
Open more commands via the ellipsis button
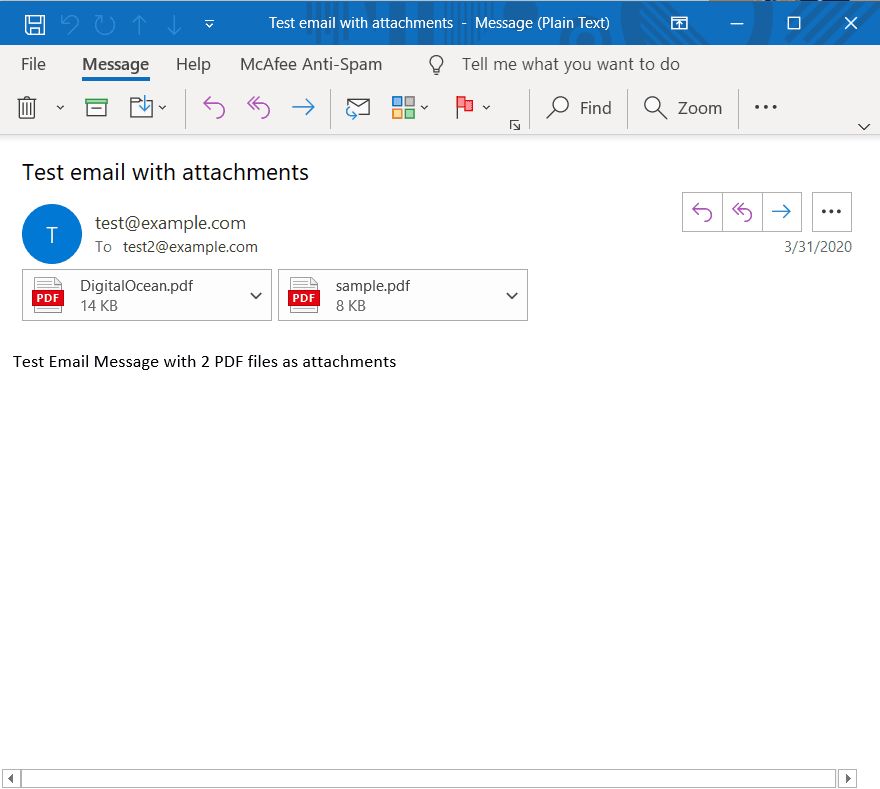[765, 107]
